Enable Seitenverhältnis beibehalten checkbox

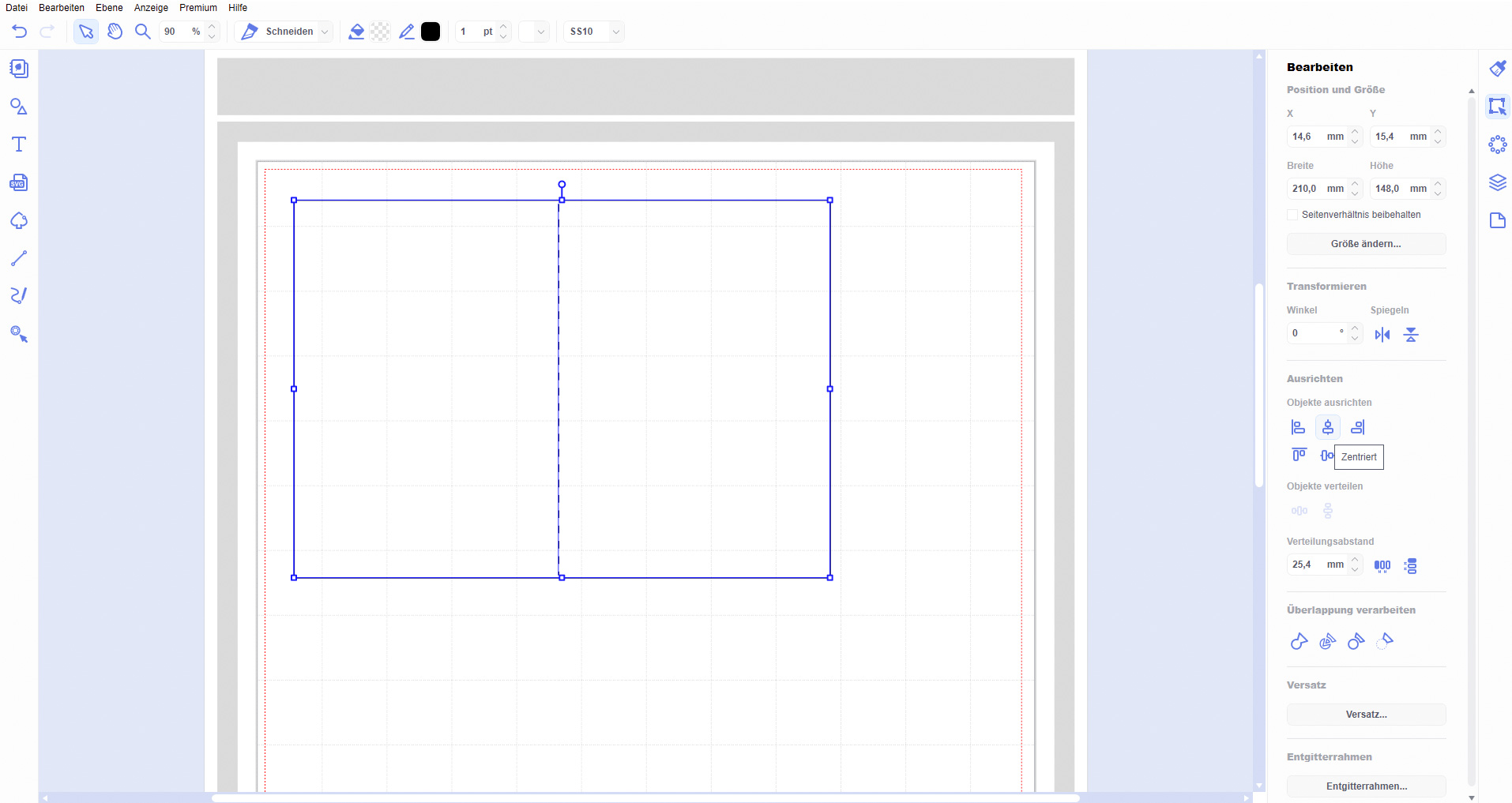(1292, 215)
